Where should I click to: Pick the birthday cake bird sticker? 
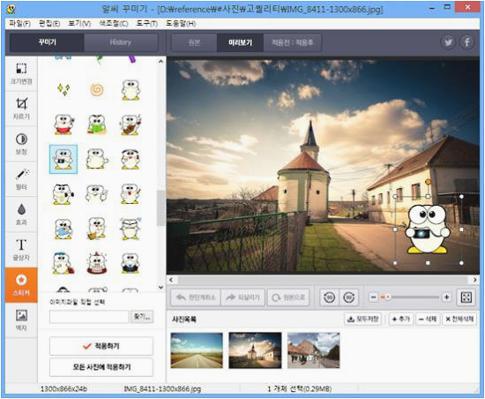point(97,263)
